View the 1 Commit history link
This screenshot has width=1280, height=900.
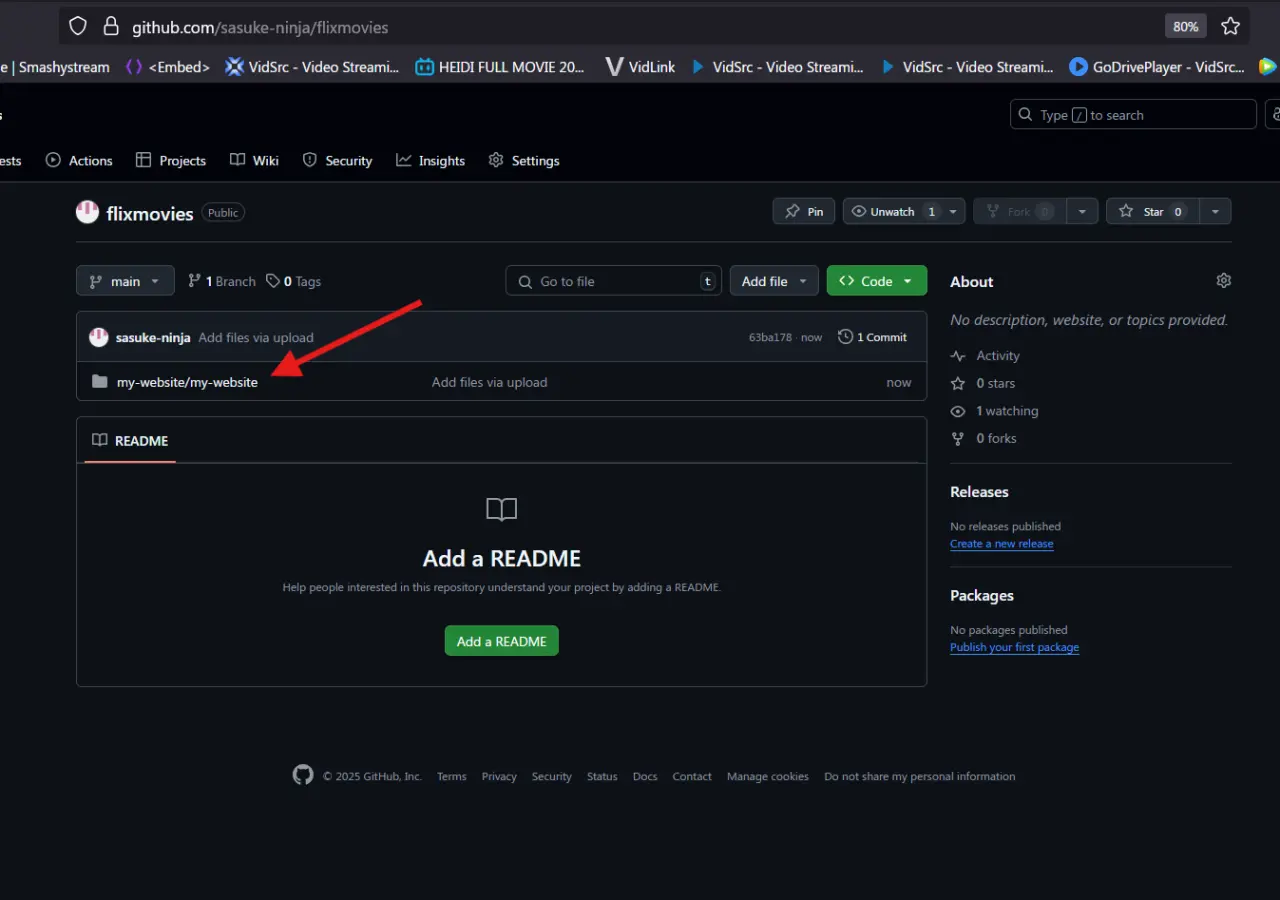pyautogui.click(x=873, y=337)
